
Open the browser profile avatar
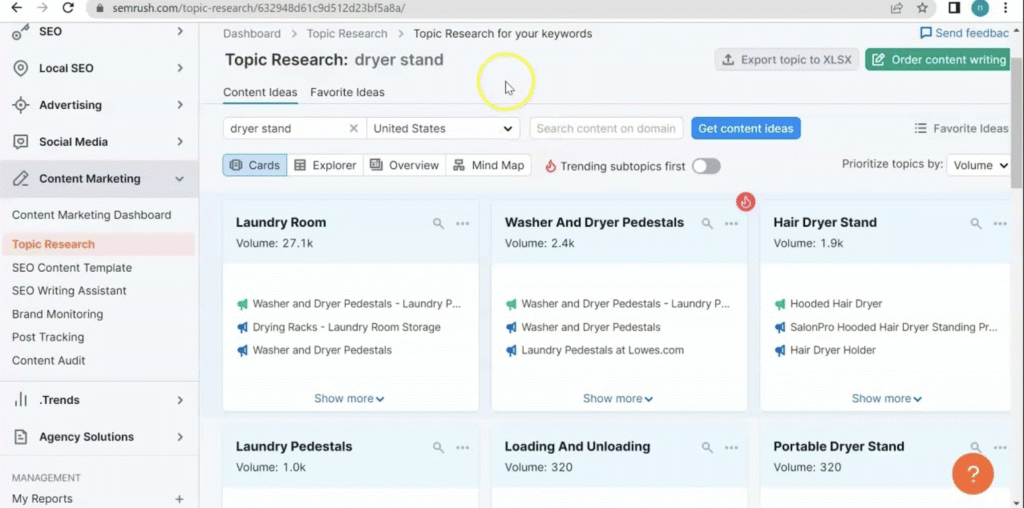[x=980, y=8]
